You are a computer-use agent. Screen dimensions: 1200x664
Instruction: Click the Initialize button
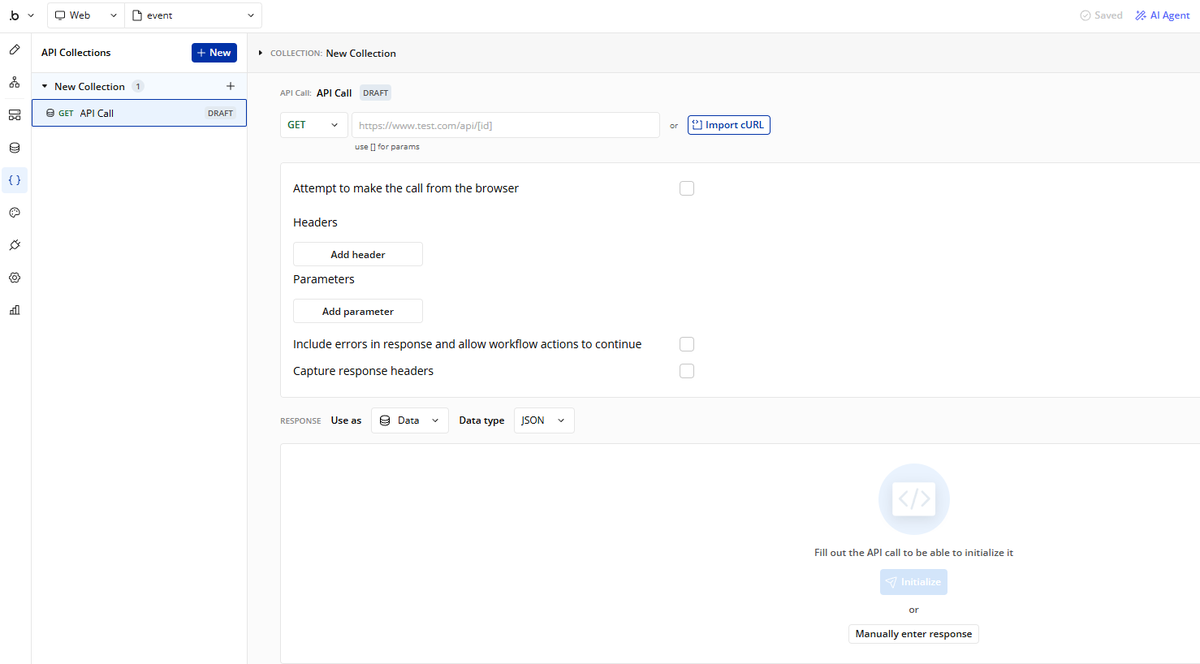click(914, 582)
